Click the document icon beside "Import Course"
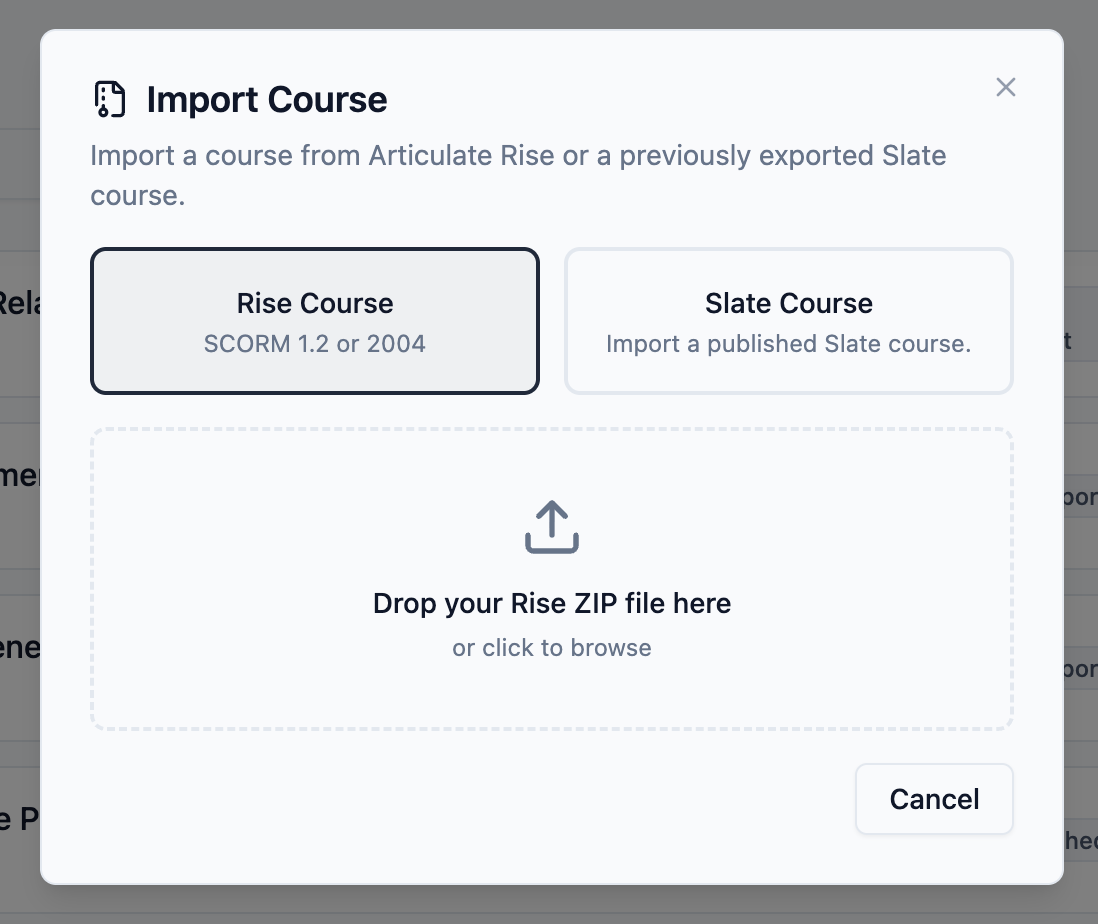 click(110, 98)
